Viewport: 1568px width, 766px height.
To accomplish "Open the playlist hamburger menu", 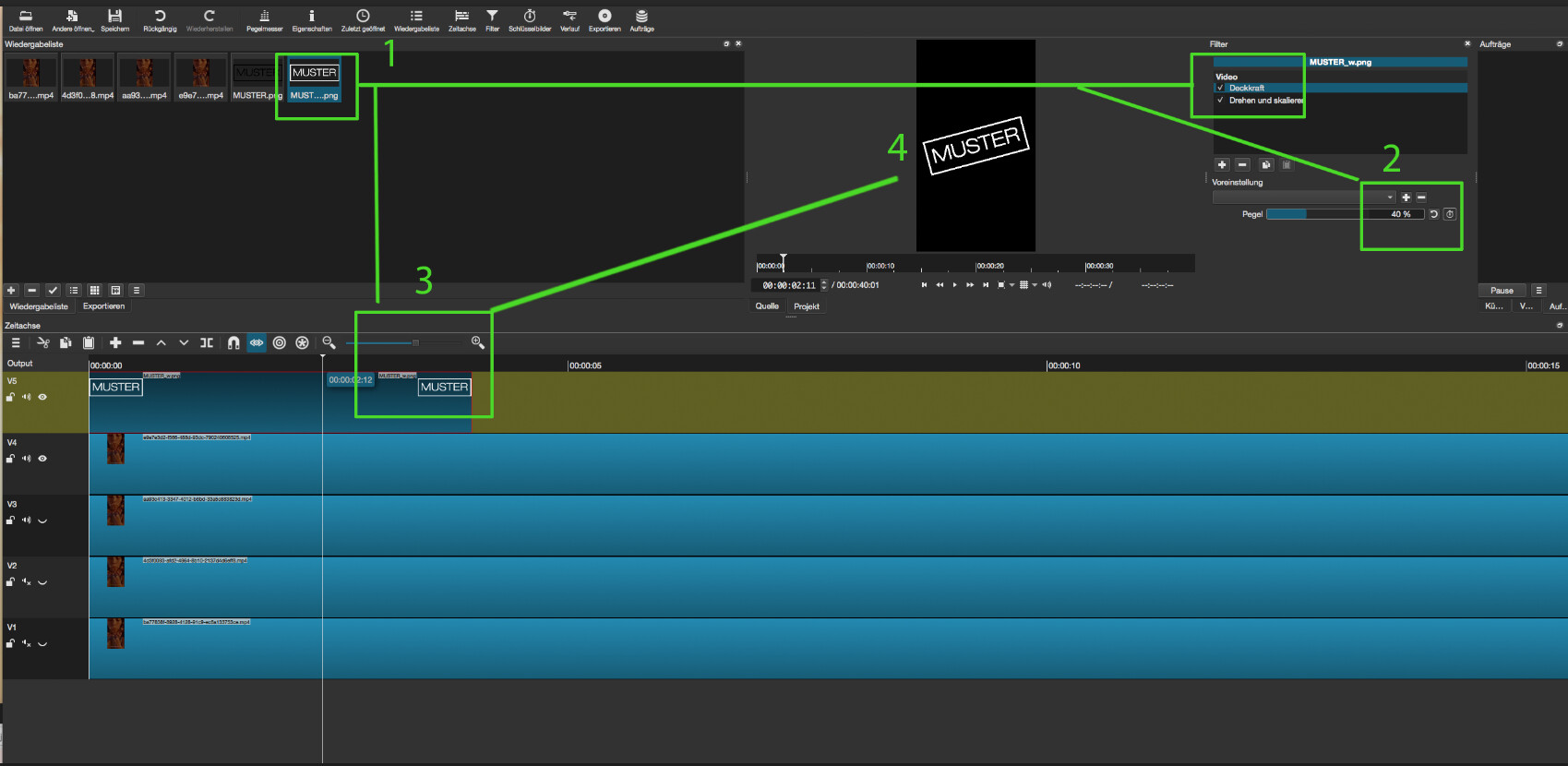I will tap(137, 290).
